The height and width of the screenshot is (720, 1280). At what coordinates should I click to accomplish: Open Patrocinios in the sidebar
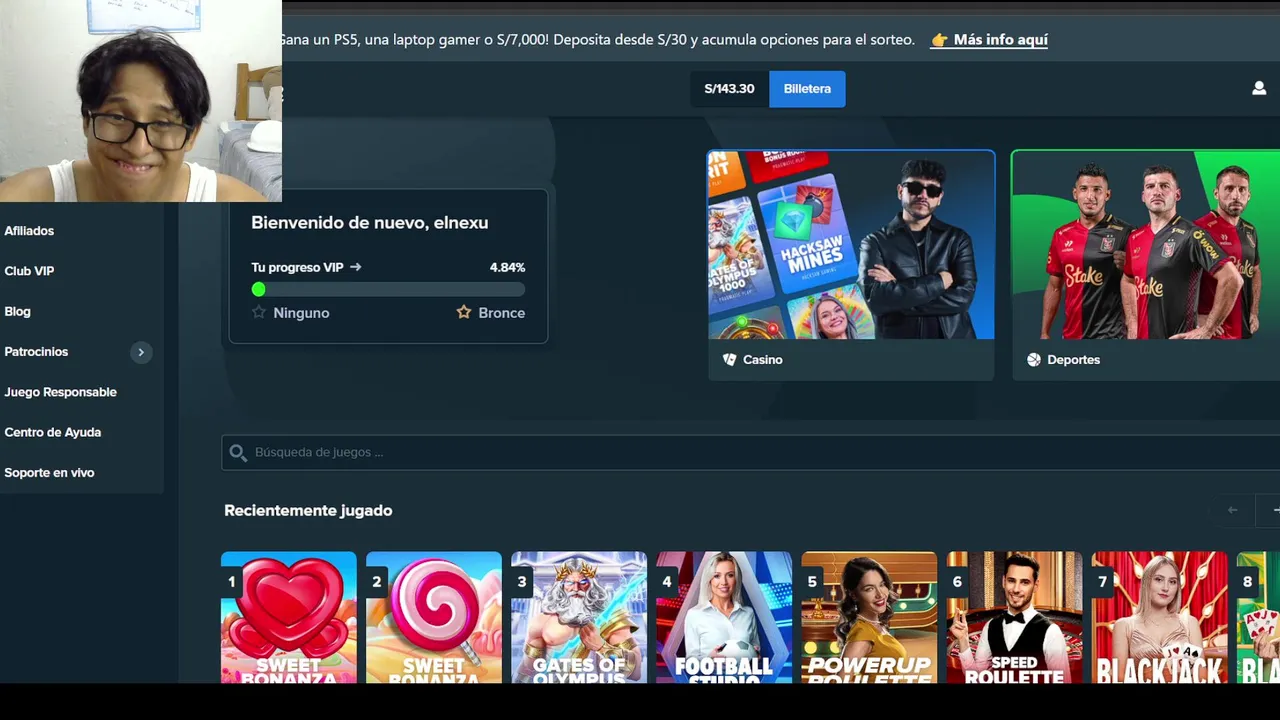coord(36,352)
